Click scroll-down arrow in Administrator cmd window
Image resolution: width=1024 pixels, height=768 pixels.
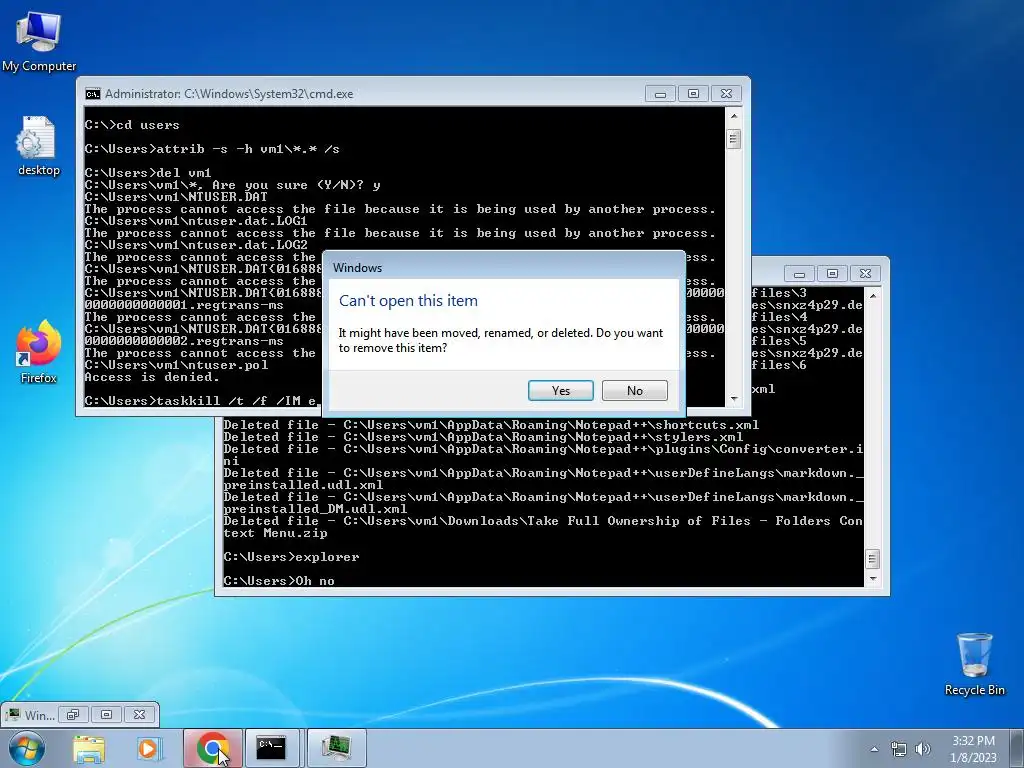tap(733, 398)
